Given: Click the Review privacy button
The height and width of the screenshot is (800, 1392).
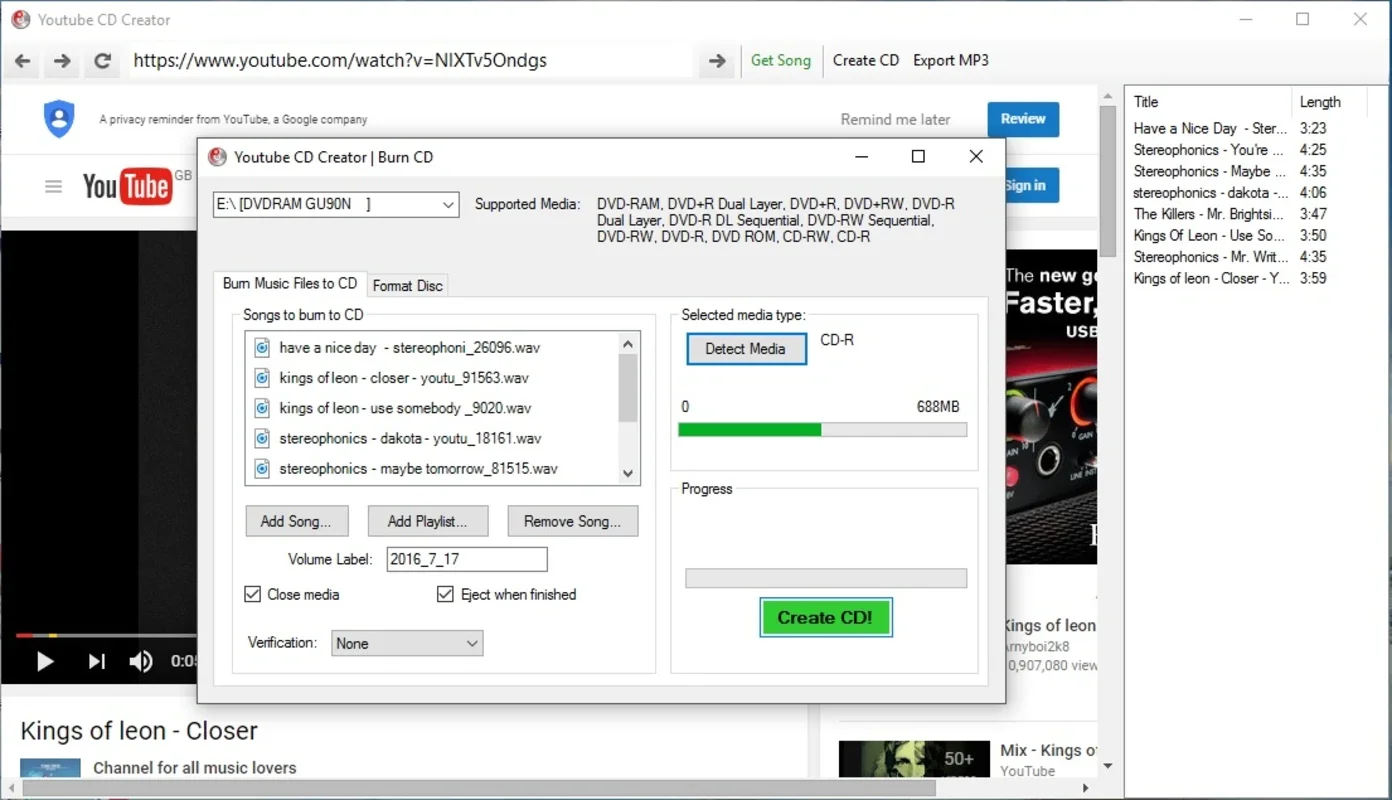Looking at the screenshot, I should pyautogui.click(x=1023, y=119).
